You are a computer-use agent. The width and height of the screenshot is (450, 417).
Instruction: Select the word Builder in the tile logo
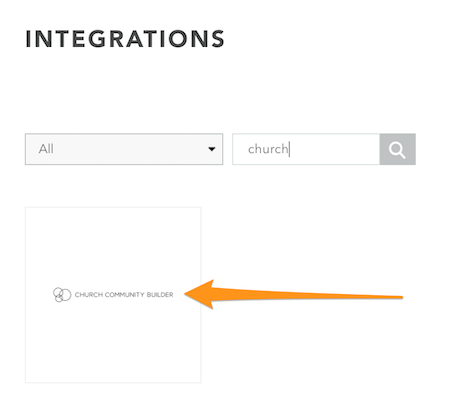tap(160, 295)
